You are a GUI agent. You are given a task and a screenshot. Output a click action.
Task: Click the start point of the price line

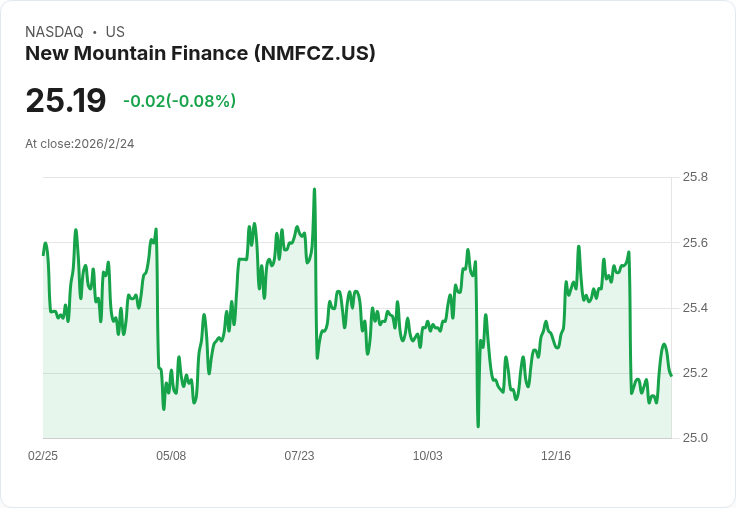(43, 255)
